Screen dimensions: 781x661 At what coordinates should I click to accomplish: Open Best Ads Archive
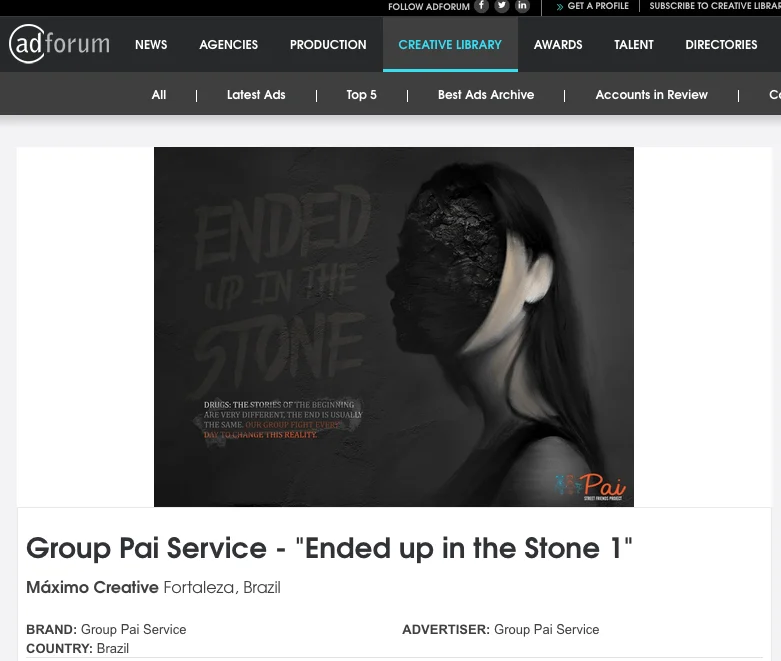pos(486,95)
